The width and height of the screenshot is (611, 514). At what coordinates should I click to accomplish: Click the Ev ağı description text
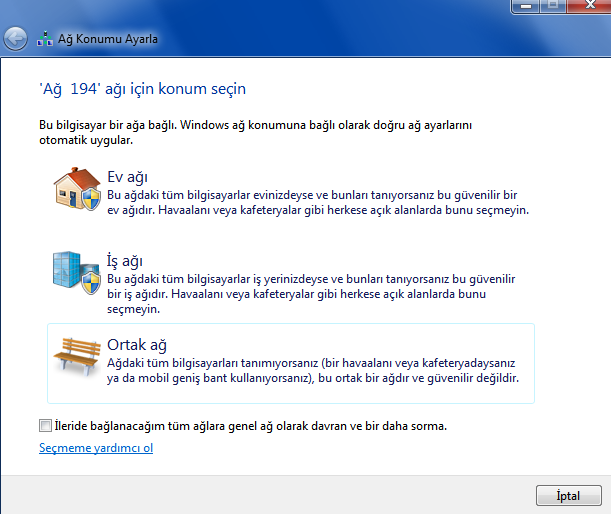(x=318, y=202)
